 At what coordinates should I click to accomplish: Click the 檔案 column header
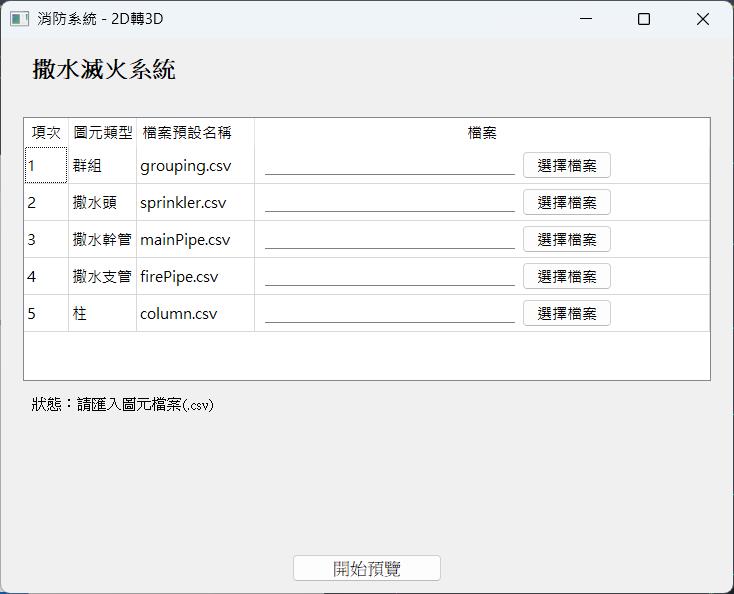point(482,133)
